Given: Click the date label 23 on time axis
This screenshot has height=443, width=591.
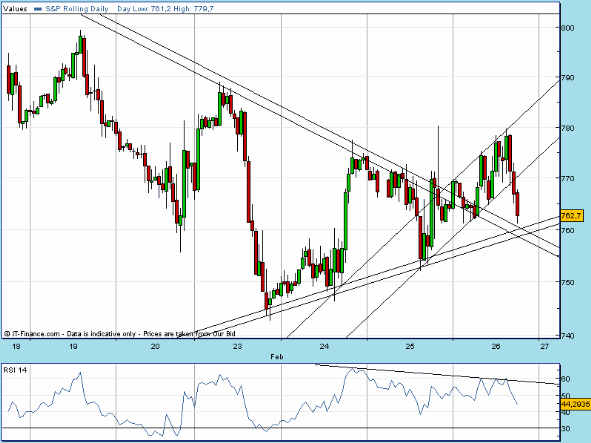Looking at the screenshot, I should coord(237,346).
